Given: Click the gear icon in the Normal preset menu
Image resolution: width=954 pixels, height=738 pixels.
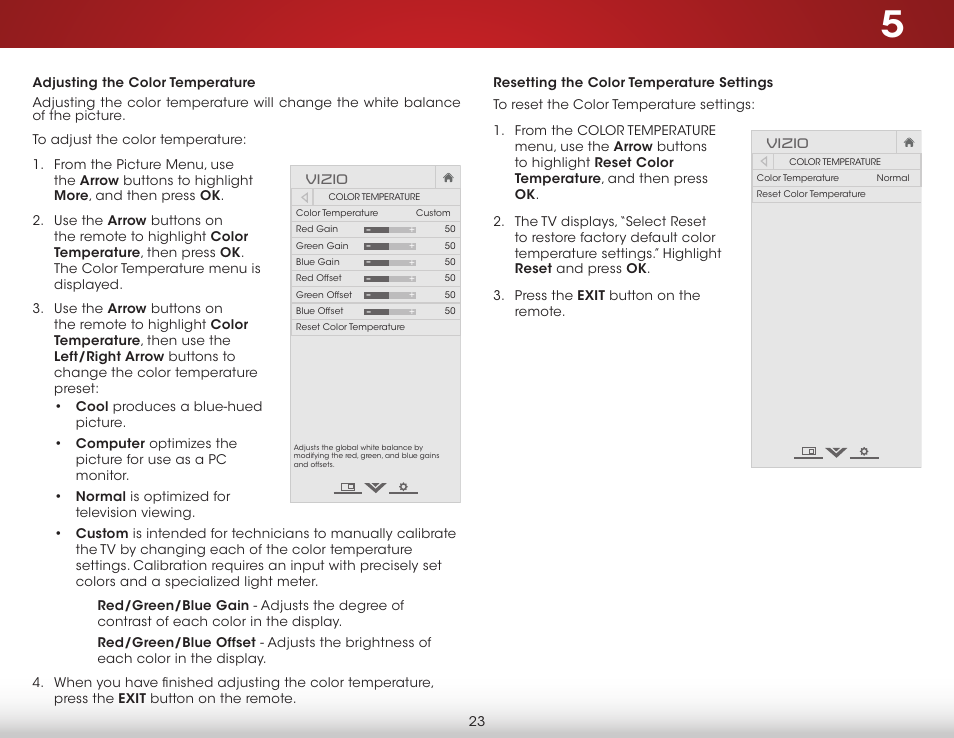Looking at the screenshot, I should pyautogui.click(x=864, y=451).
